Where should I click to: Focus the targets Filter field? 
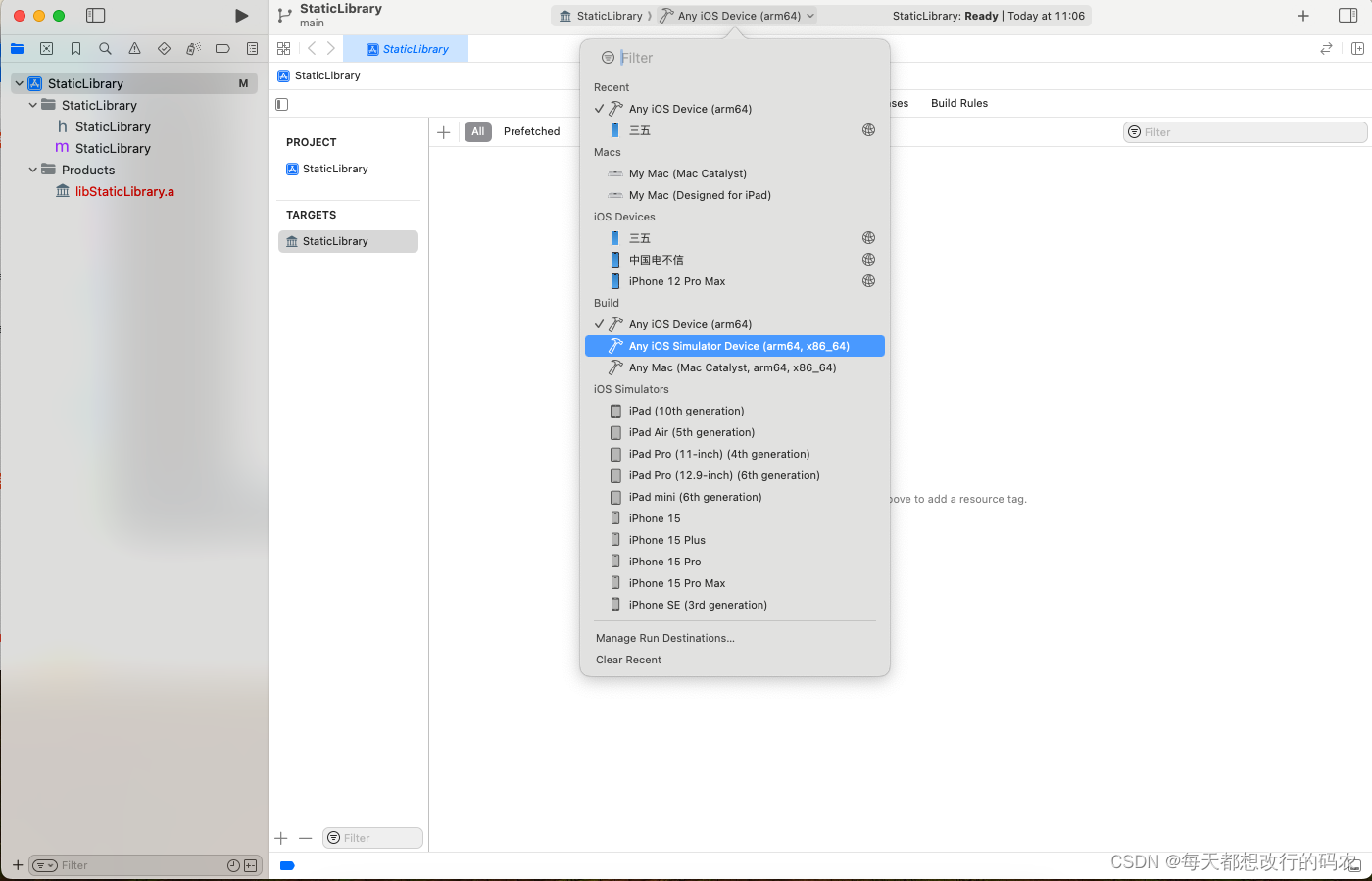click(x=373, y=838)
